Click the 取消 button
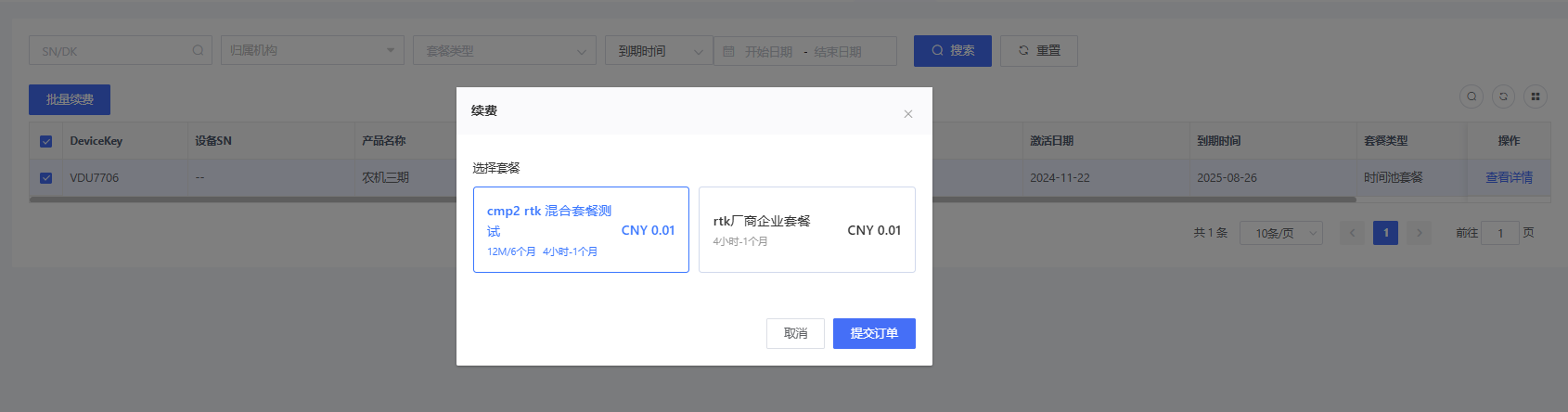Image resolution: width=1568 pixels, height=412 pixels. coord(795,333)
